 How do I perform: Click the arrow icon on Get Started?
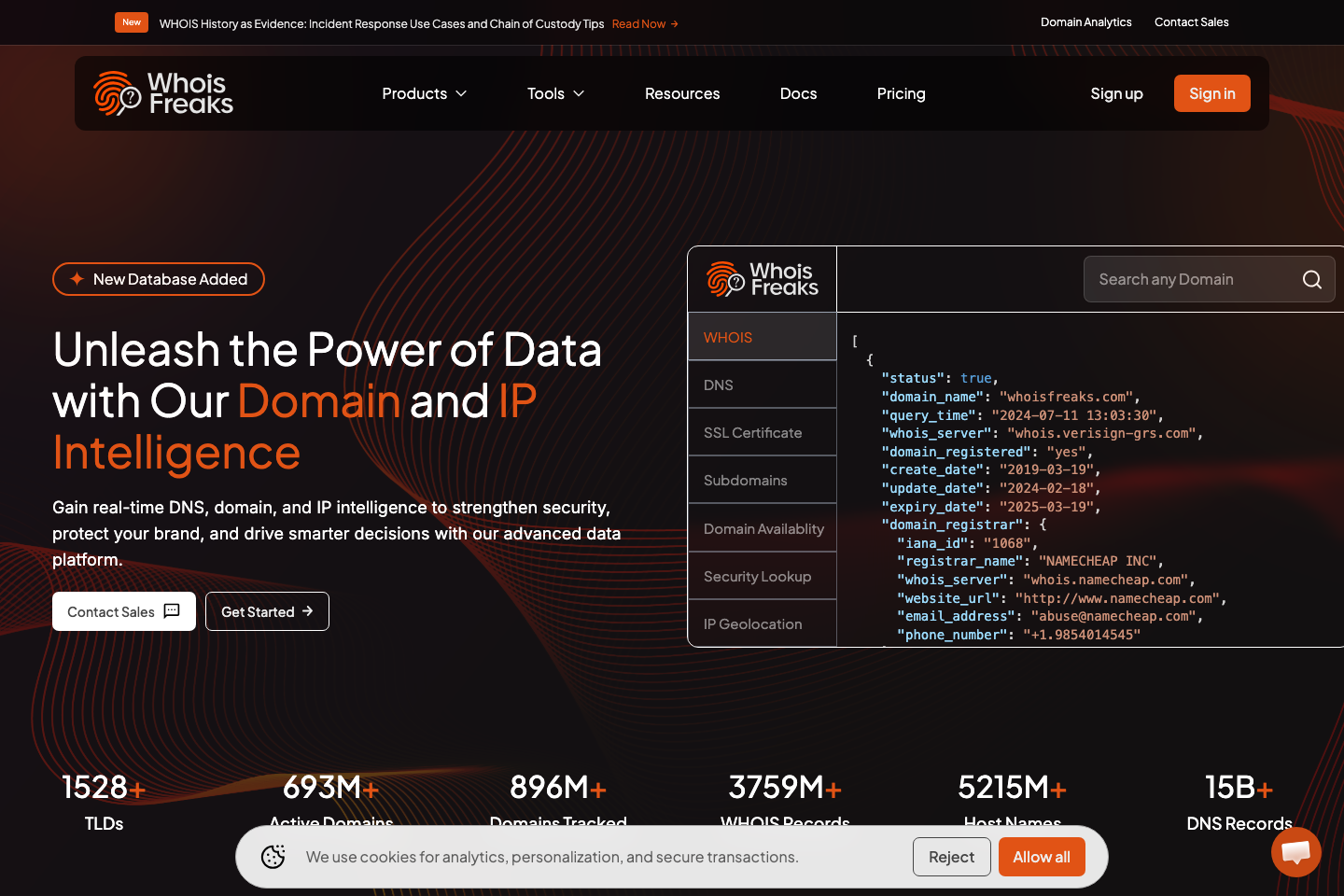pos(309,611)
